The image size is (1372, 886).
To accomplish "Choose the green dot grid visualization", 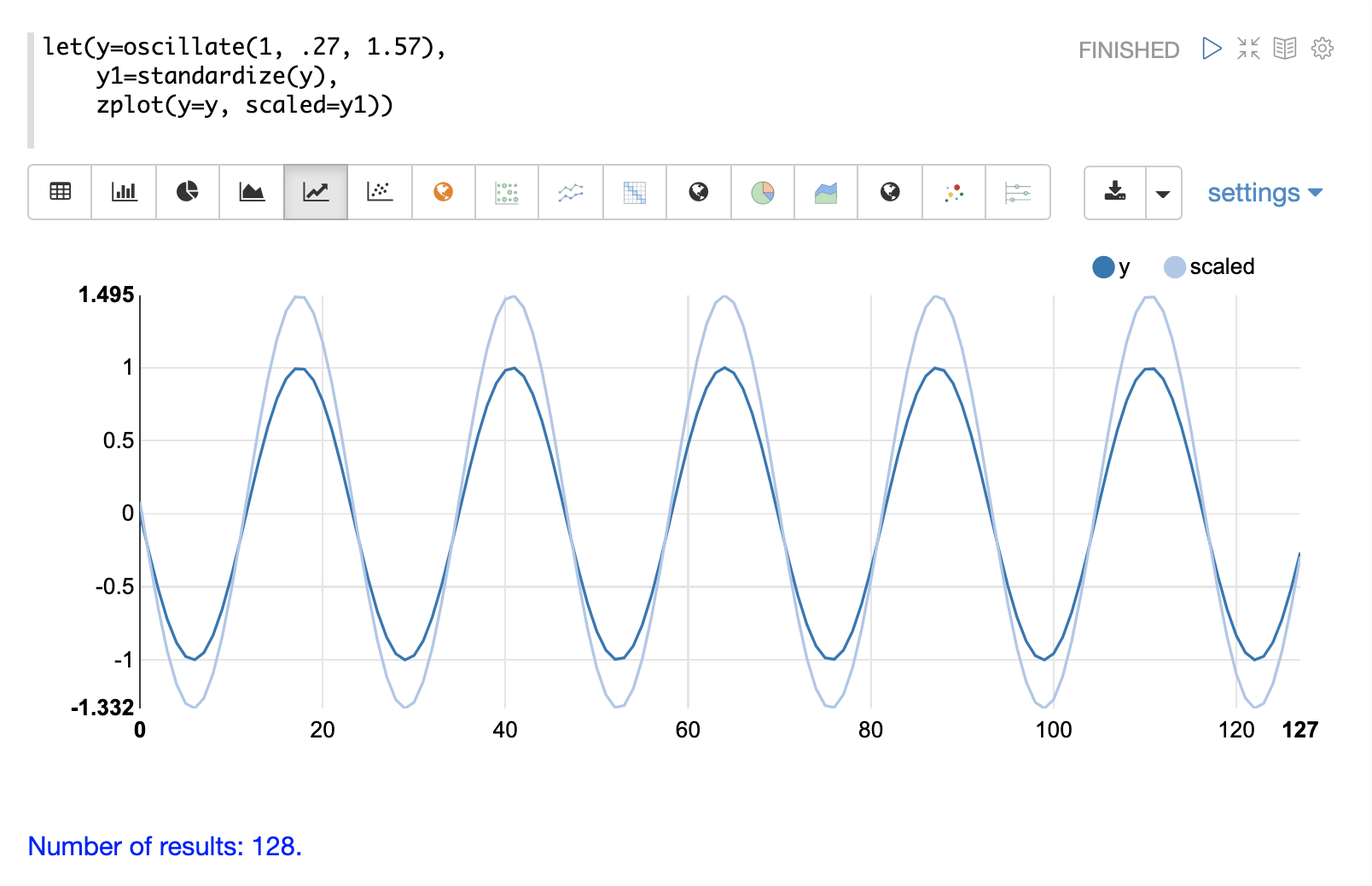I will (507, 192).
